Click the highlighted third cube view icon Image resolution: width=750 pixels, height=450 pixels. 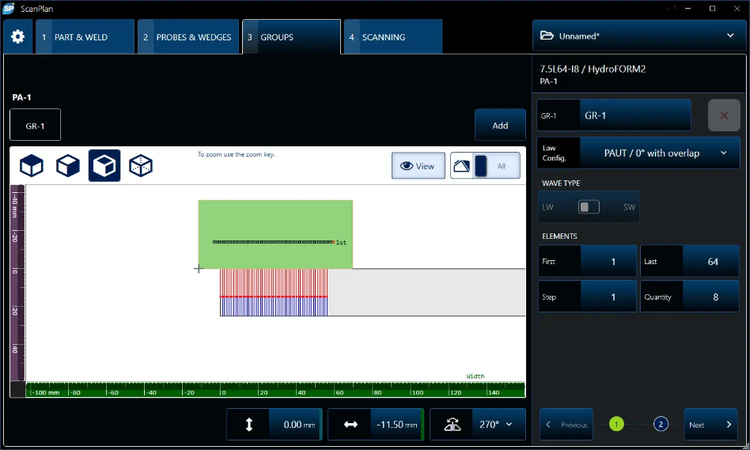coord(104,166)
